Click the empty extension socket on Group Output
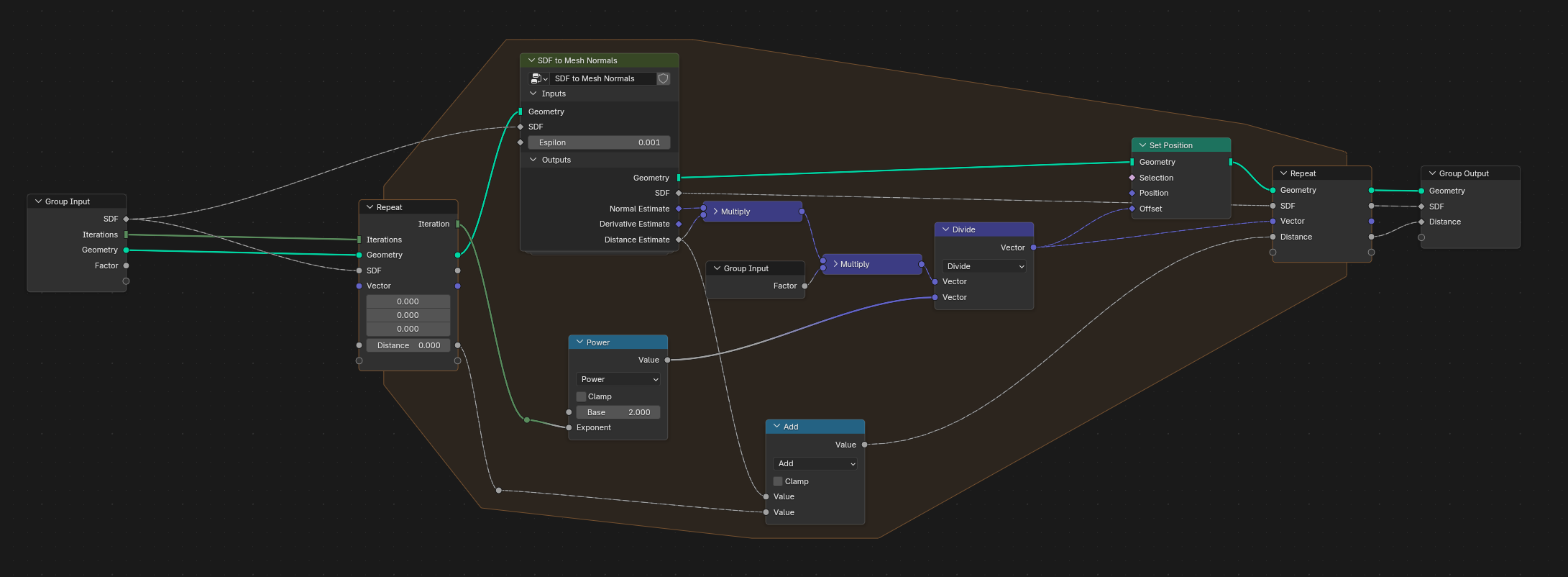Image resolution: width=1568 pixels, height=577 pixels. click(x=1421, y=237)
